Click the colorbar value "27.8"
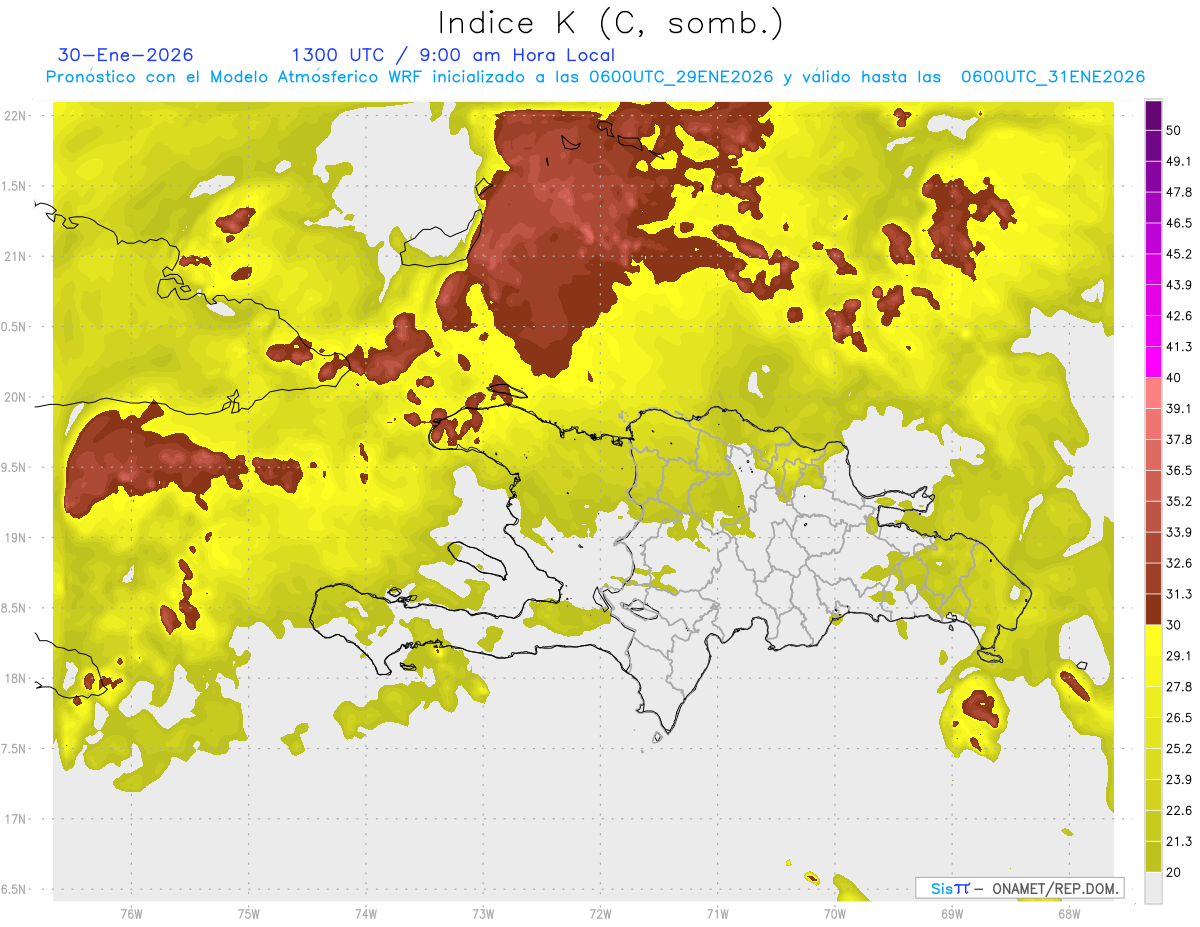The height and width of the screenshot is (927, 1200). point(1179,687)
